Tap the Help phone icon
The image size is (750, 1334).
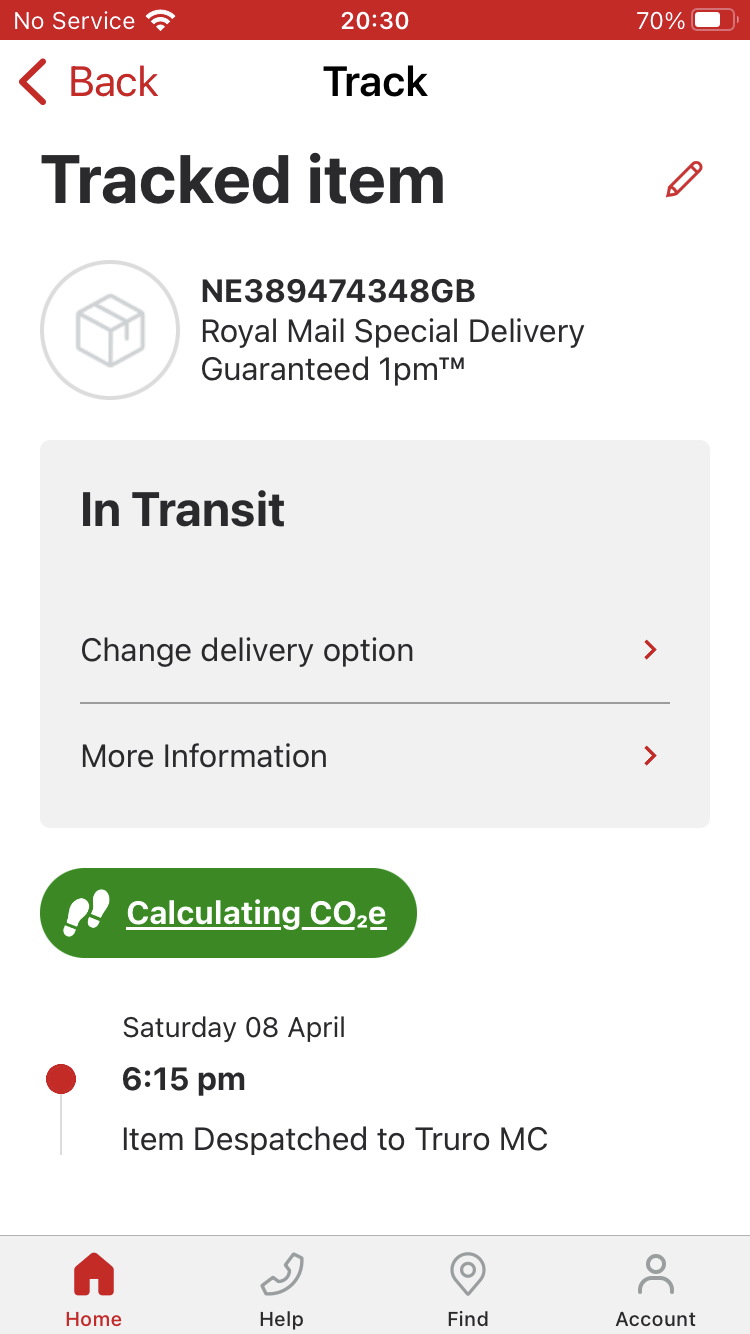281,1275
